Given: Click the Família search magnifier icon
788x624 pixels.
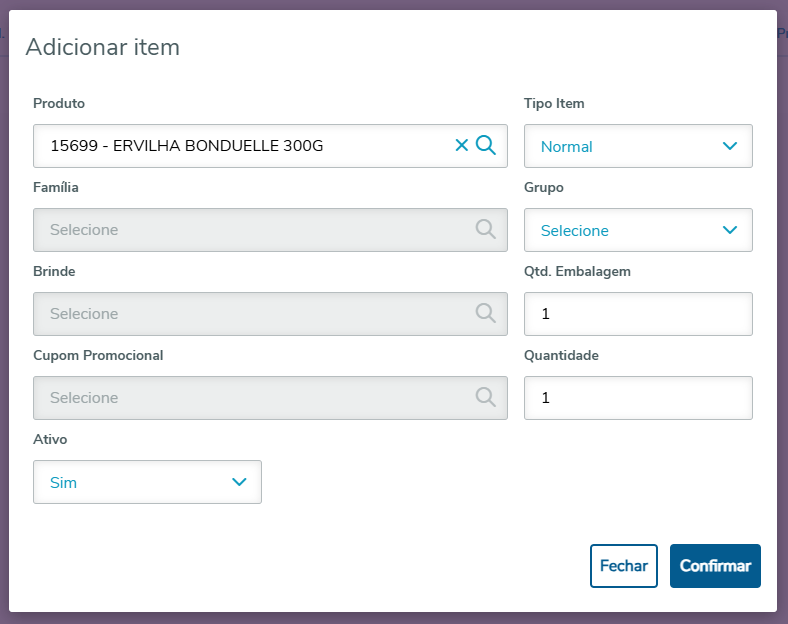Looking at the screenshot, I should click(x=486, y=230).
